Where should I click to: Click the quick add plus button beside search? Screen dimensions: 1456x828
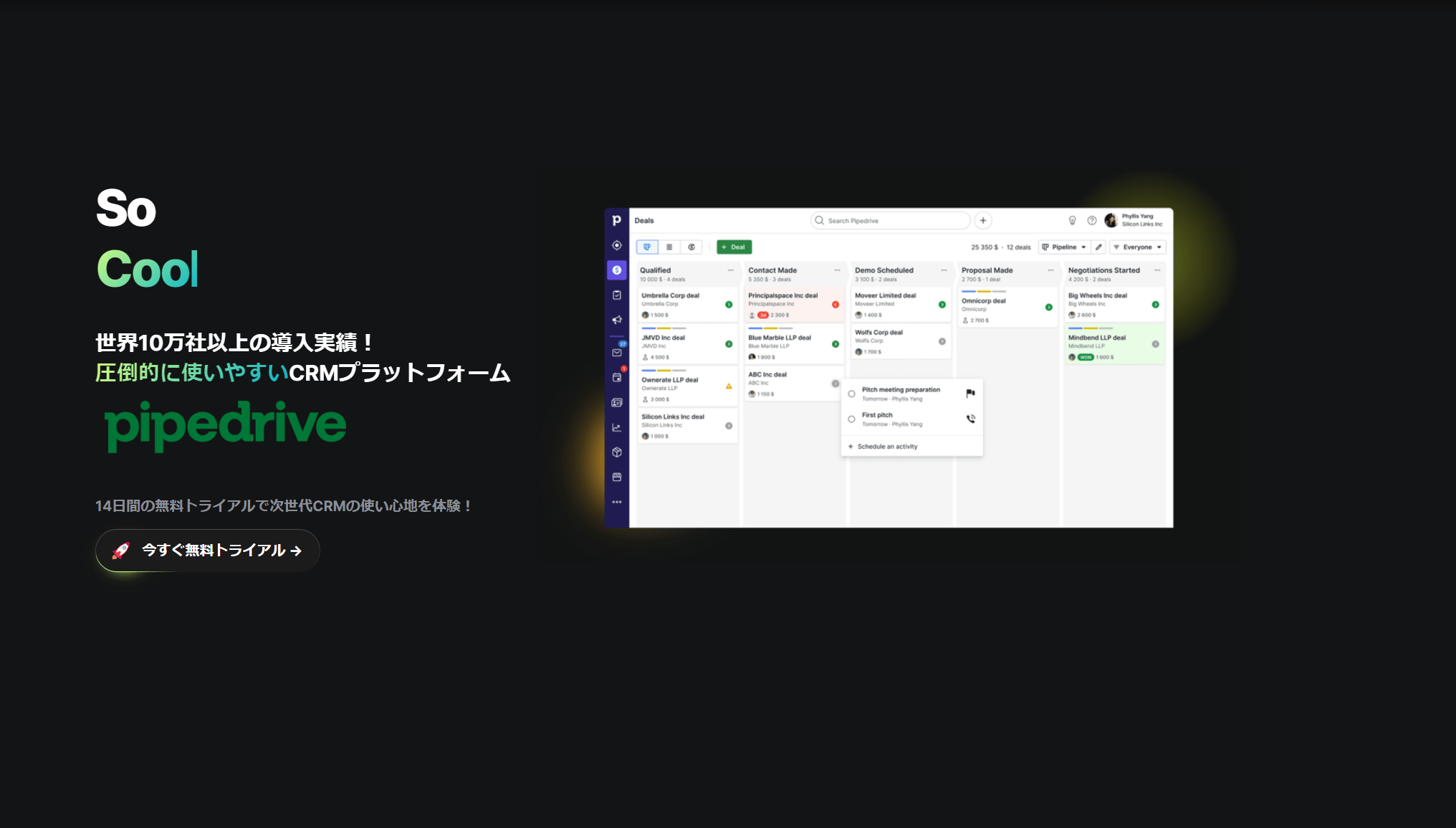tap(983, 221)
